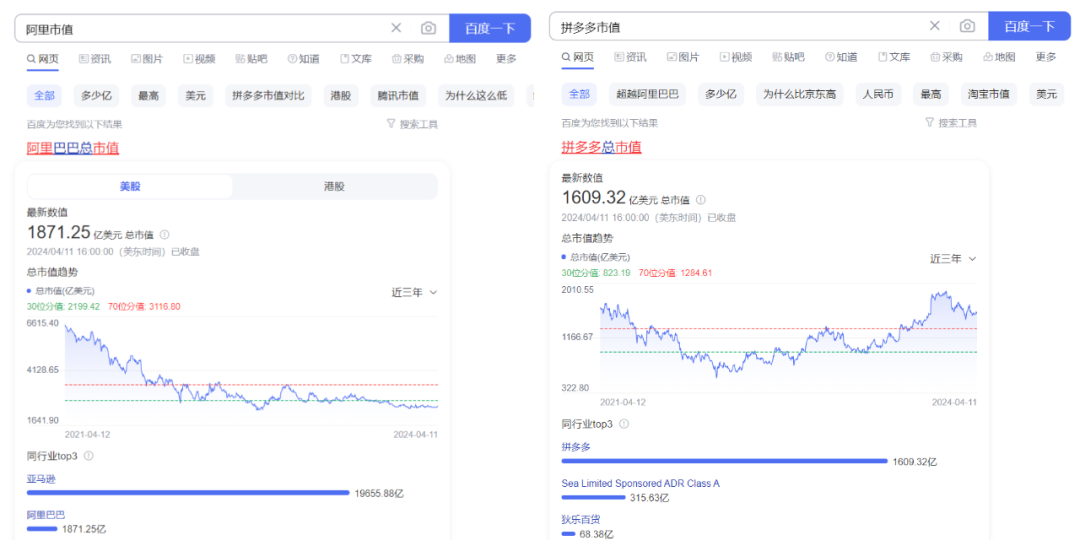Switch to the 港股 tab in Alibaba card
The width and height of the screenshot is (1080, 546).
point(334,187)
